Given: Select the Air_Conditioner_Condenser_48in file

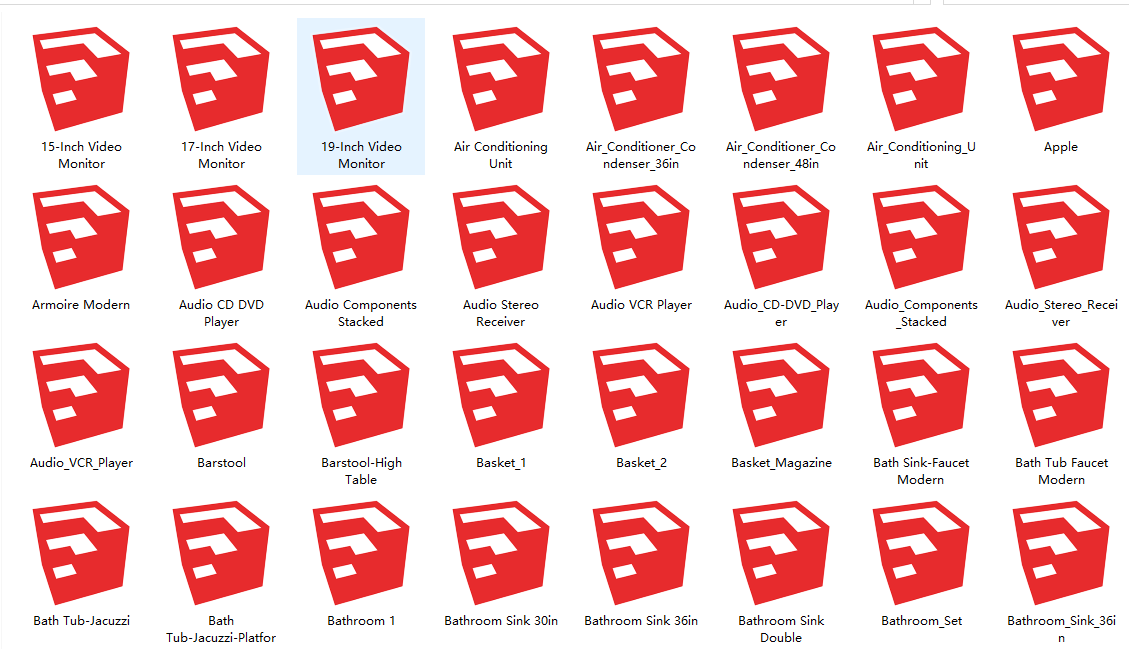Looking at the screenshot, I should pos(781,78).
